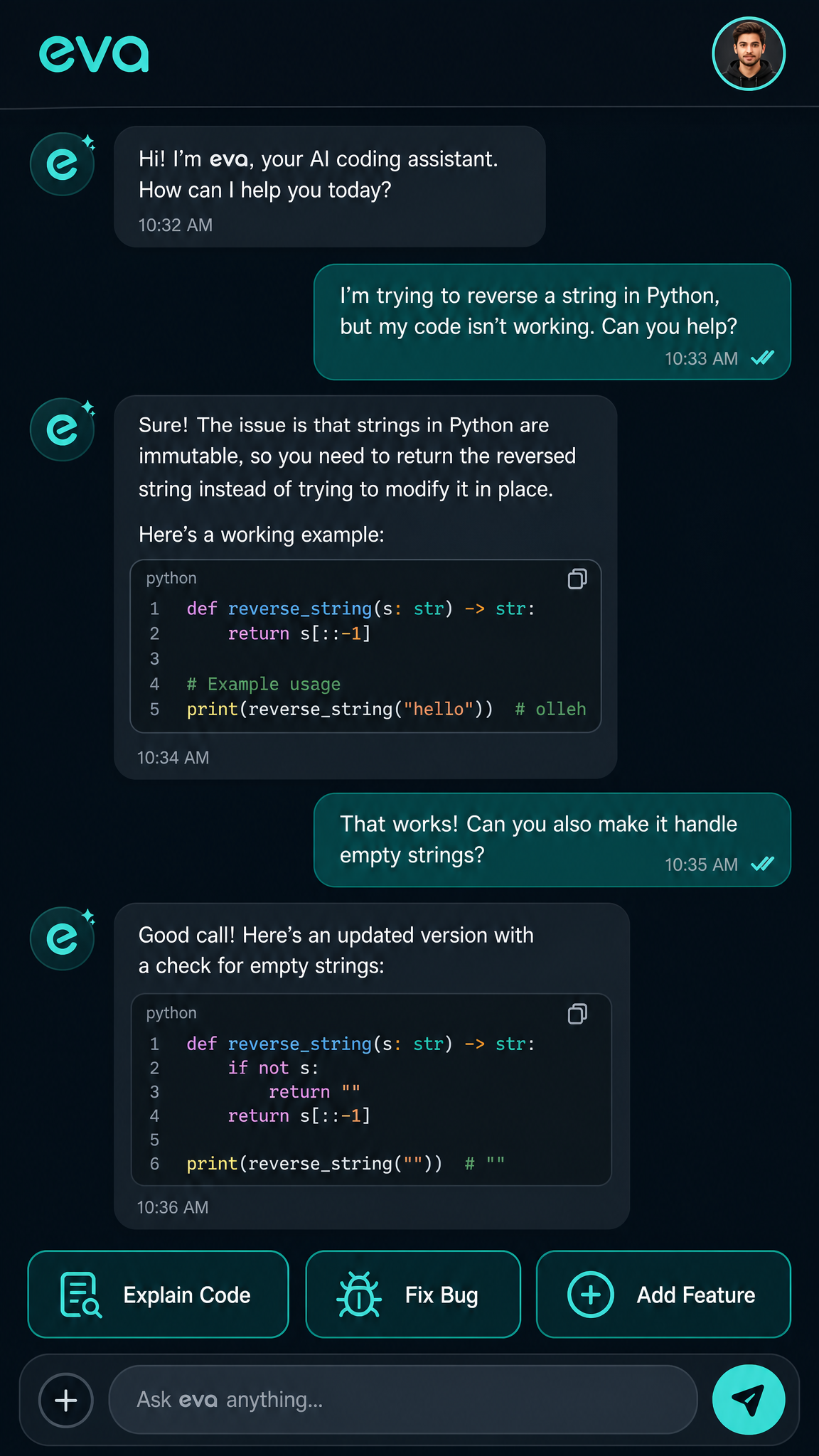Click the return "" code line
The image size is (819, 1456).
click(315, 1092)
